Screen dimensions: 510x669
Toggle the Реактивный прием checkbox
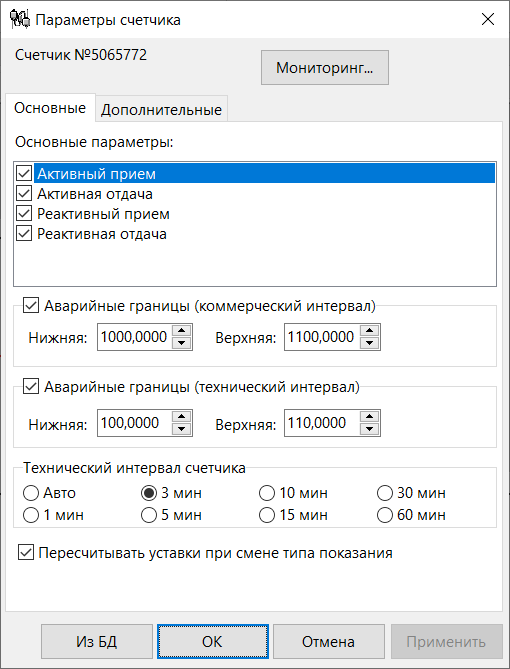pos(24,214)
